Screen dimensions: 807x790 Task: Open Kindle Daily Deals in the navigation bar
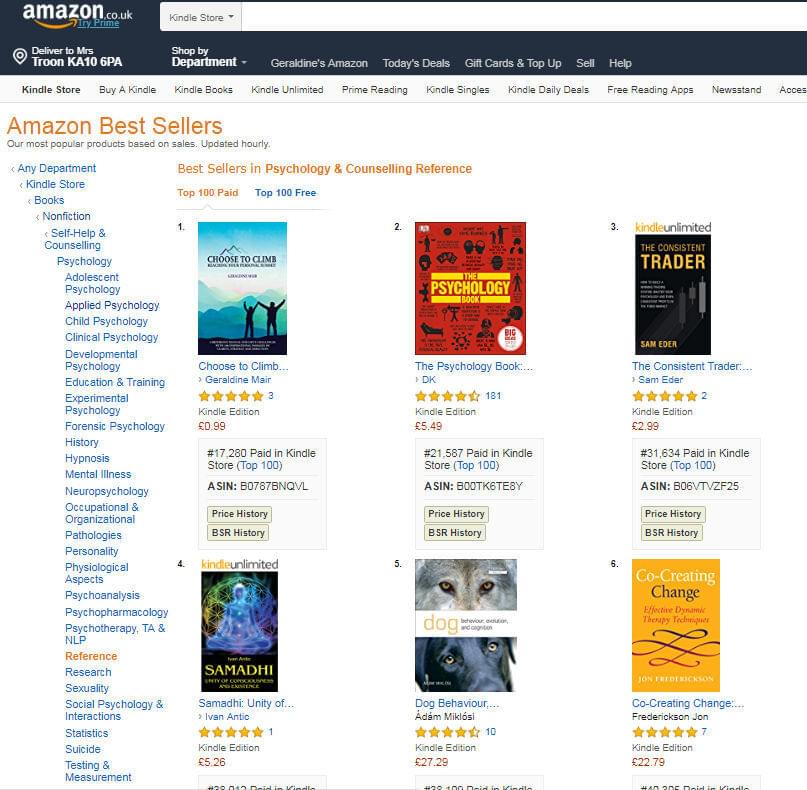(x=548, y=90)
